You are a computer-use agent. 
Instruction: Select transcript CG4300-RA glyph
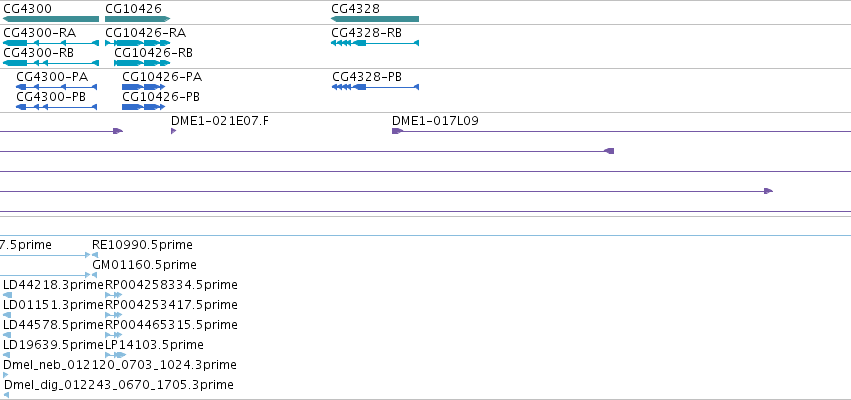click(51, 43)
